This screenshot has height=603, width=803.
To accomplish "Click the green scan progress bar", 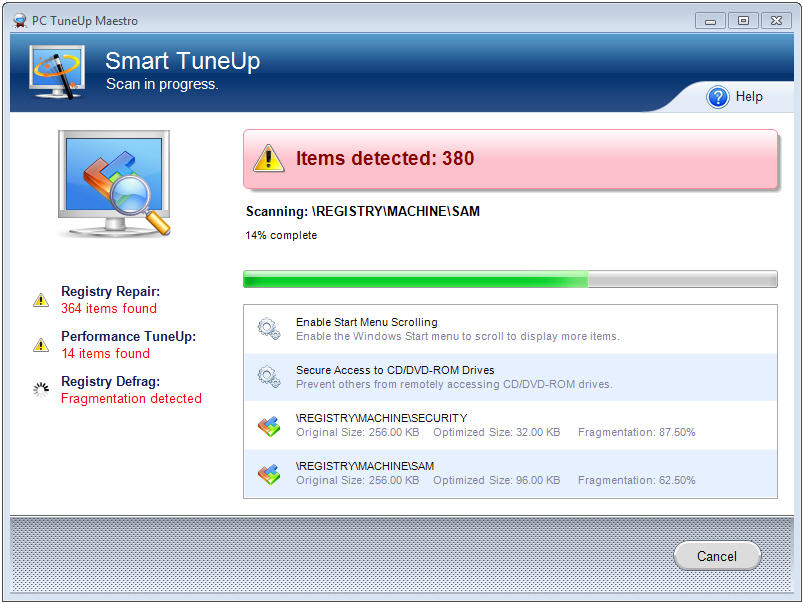I will click(x=510, y=279).
